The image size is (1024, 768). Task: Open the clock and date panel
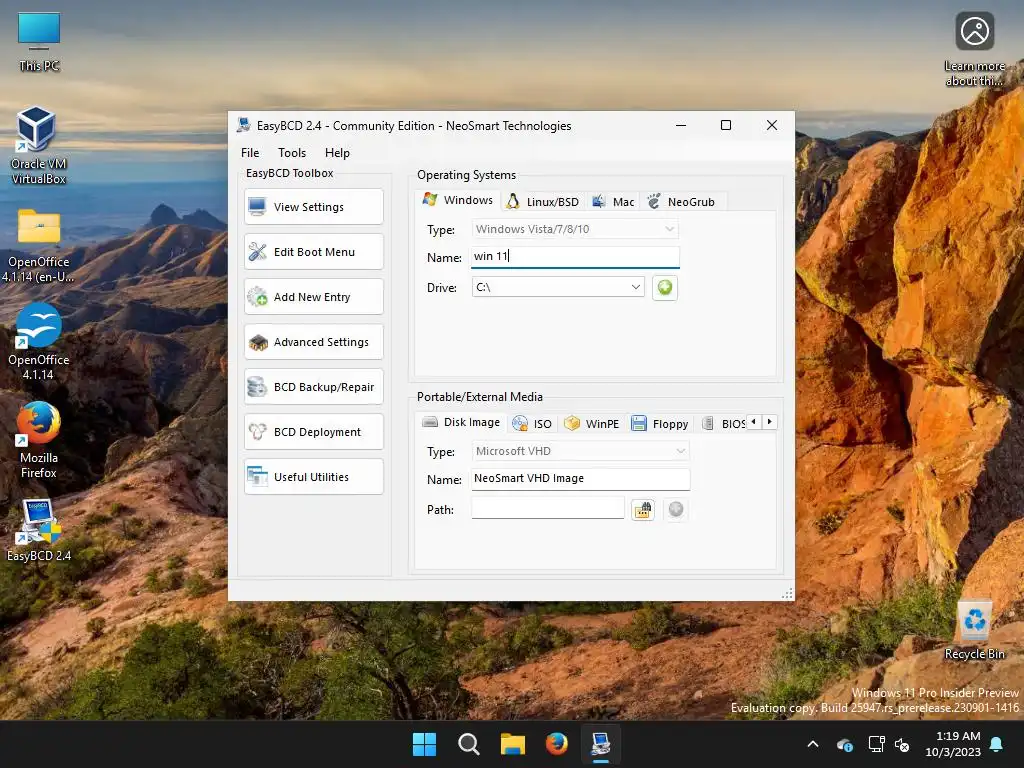(953, 744)
